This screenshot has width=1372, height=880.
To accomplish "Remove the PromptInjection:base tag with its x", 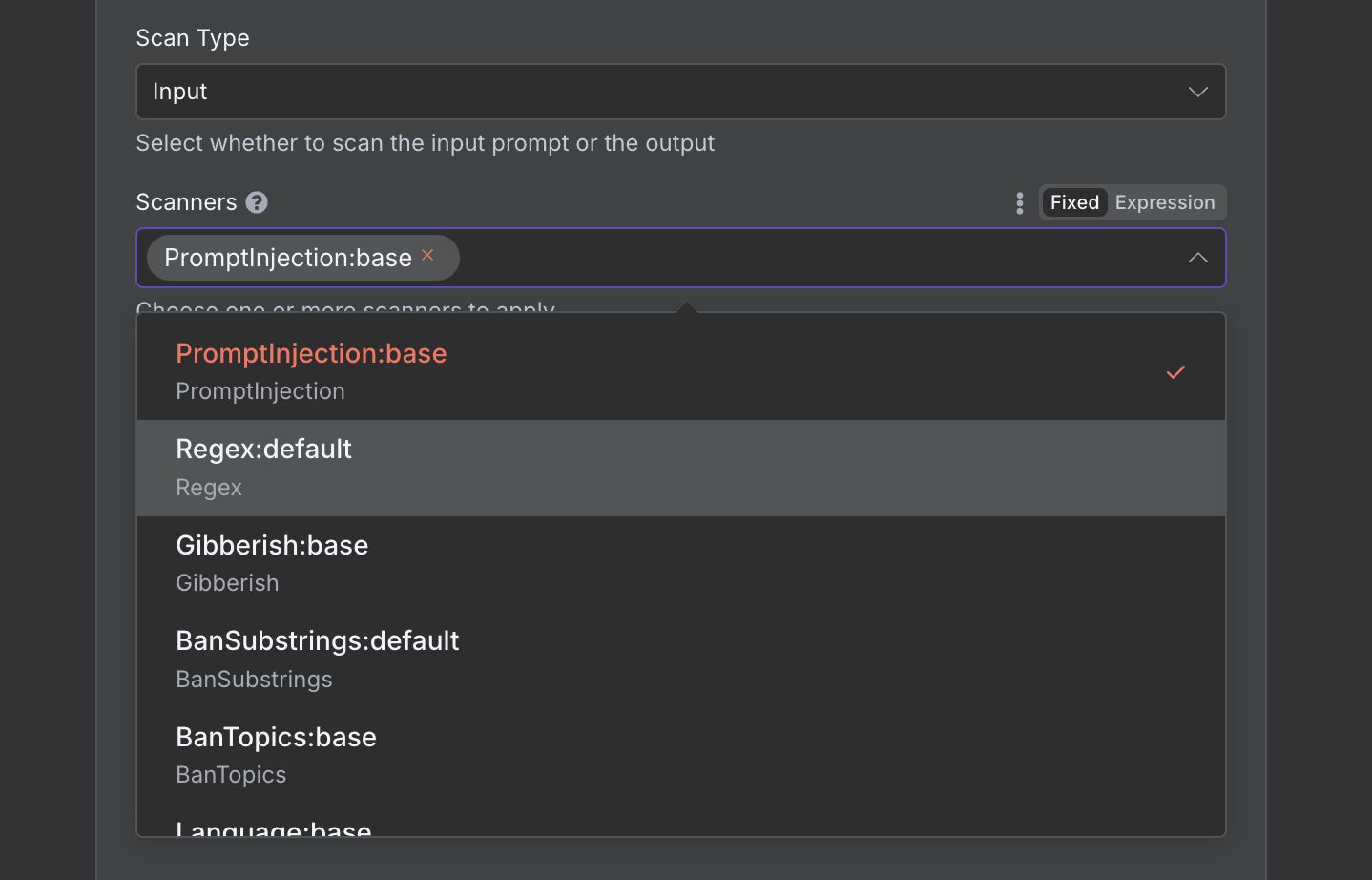I will coord(428,255).
